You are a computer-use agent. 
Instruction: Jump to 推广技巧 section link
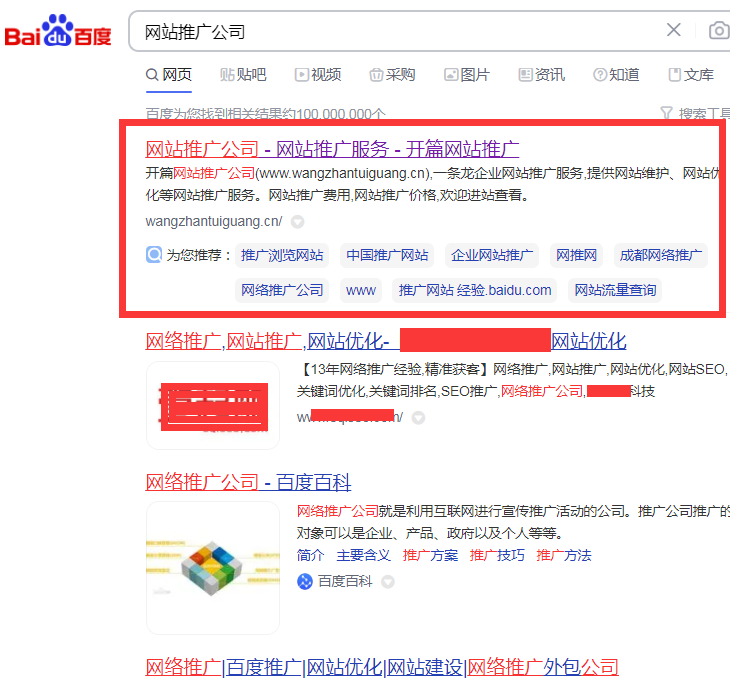pyautogui.click(x=497, y=555)
